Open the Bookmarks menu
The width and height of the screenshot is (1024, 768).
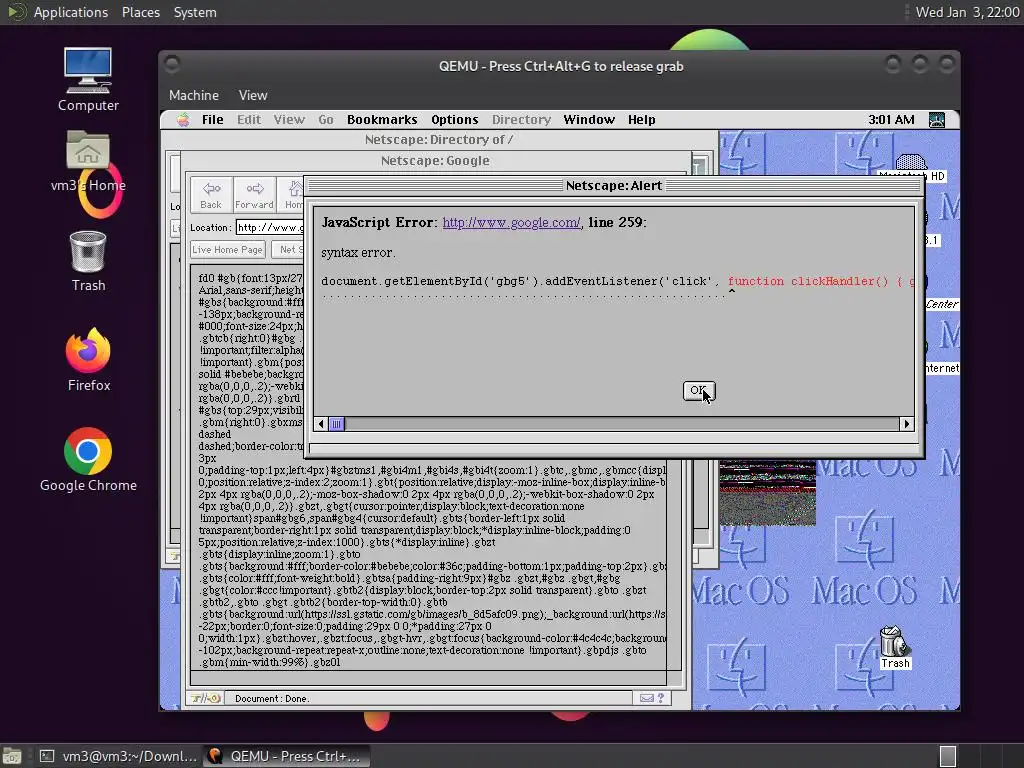(382, 120)
